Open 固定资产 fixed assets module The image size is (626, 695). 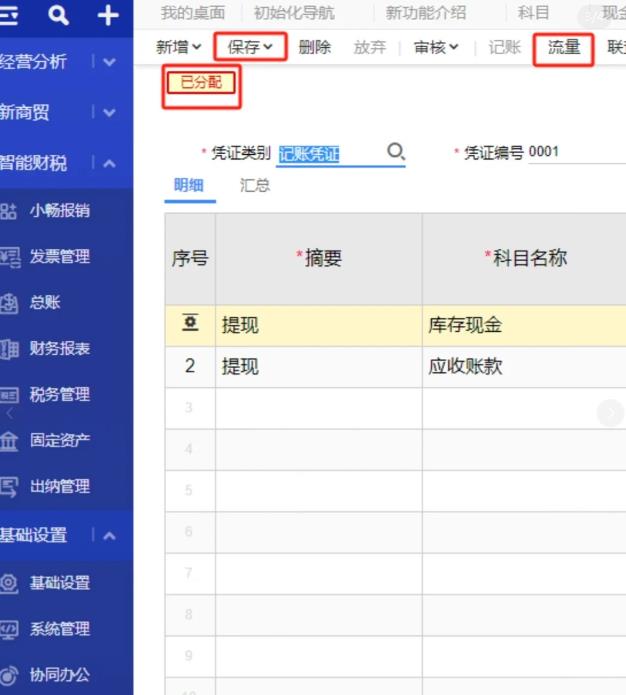59,441
